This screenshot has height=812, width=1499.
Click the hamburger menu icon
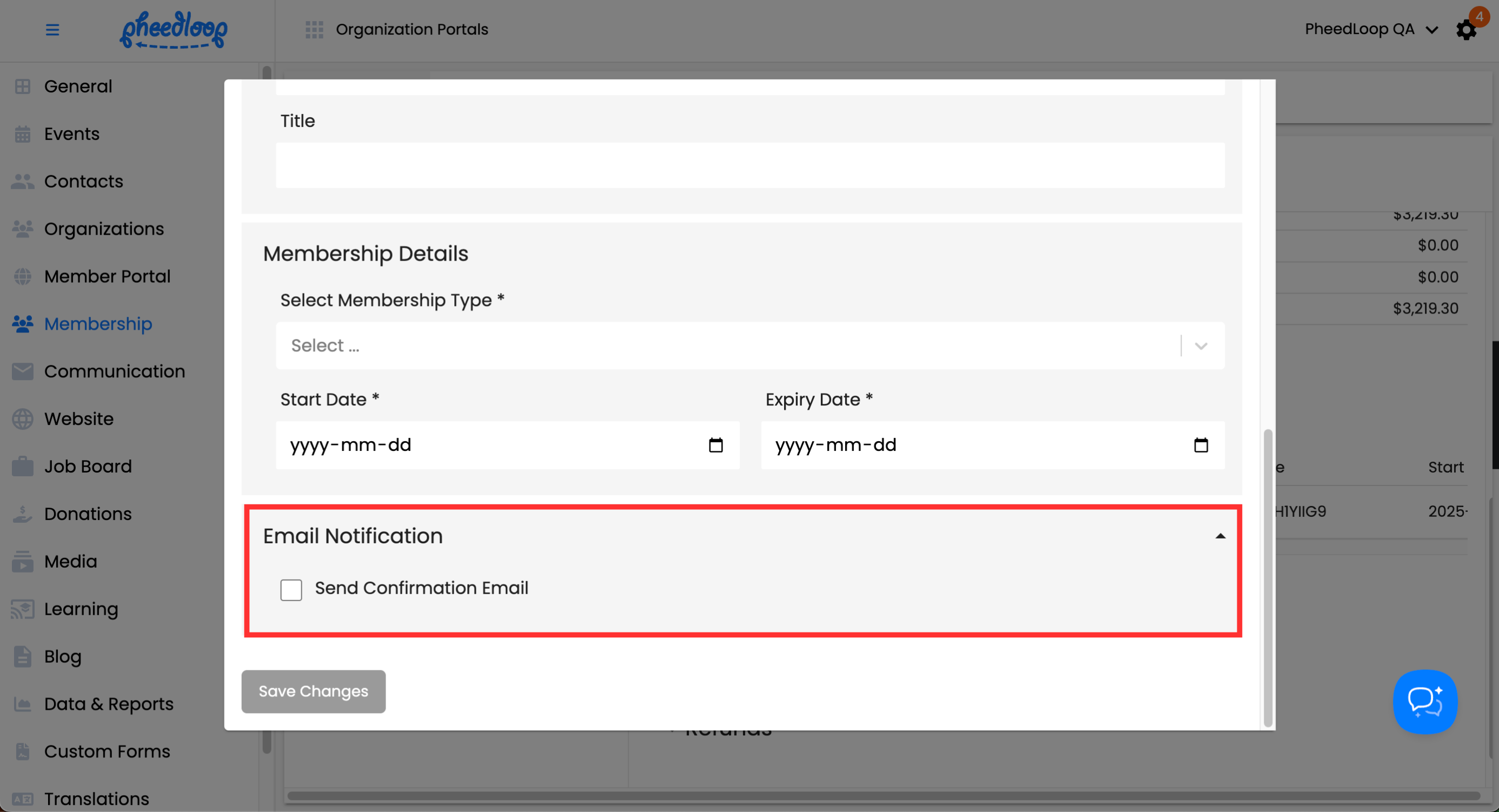pyautogui.click(x=52, y=30)
